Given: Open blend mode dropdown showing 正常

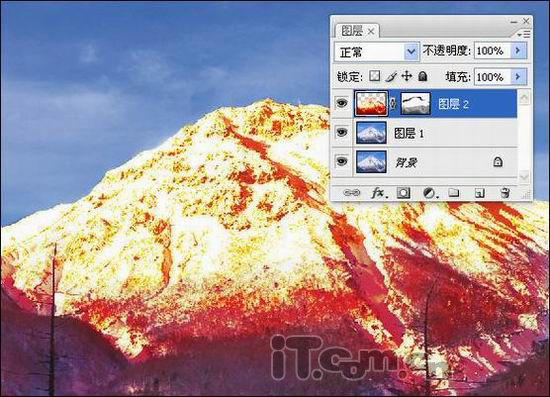Looking at the screenshot, I should [376, 52].
